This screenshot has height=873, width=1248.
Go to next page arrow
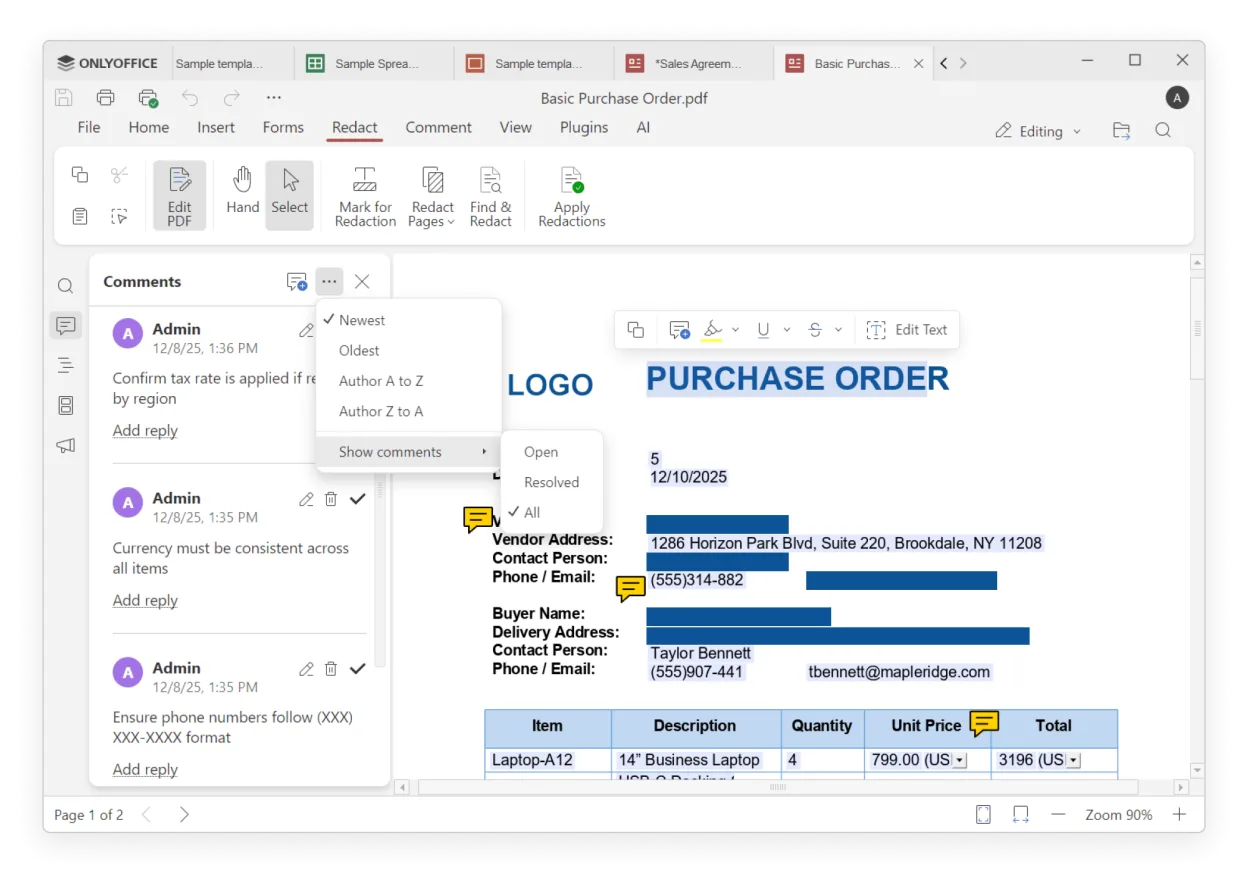pyautogui.click(x=184, y=815)
